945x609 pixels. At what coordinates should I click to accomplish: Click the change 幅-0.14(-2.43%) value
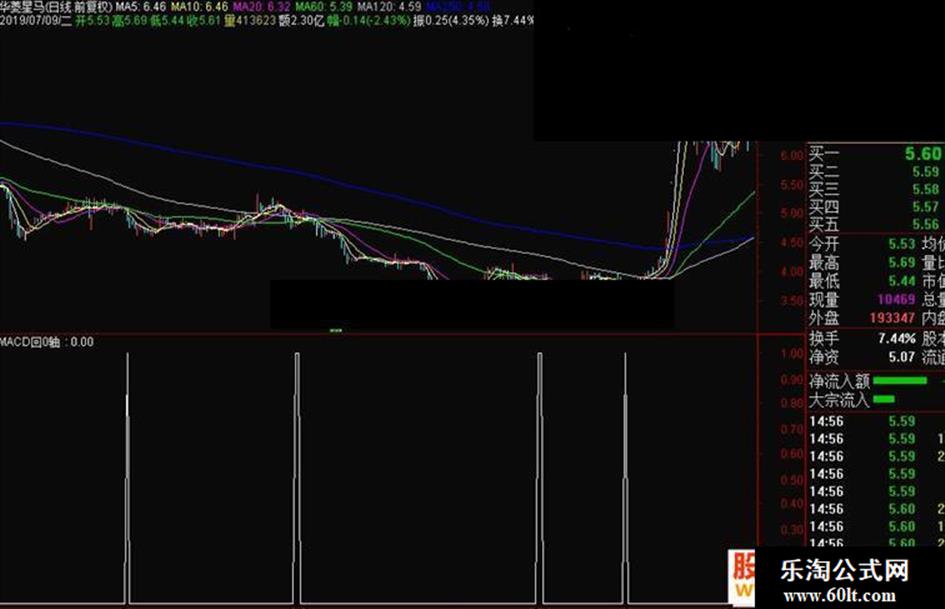coord(369,21)
